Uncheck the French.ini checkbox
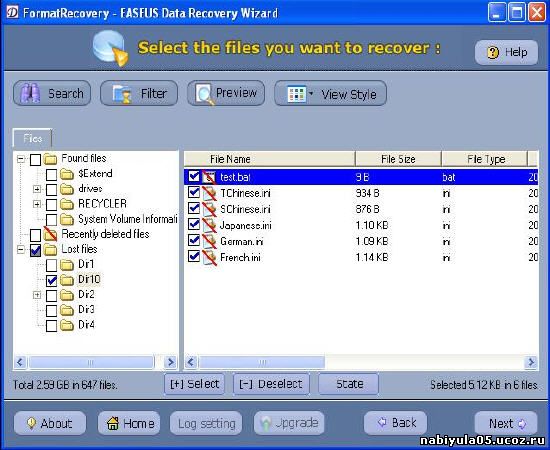The image size is (550, 450). tap(194, 257)
